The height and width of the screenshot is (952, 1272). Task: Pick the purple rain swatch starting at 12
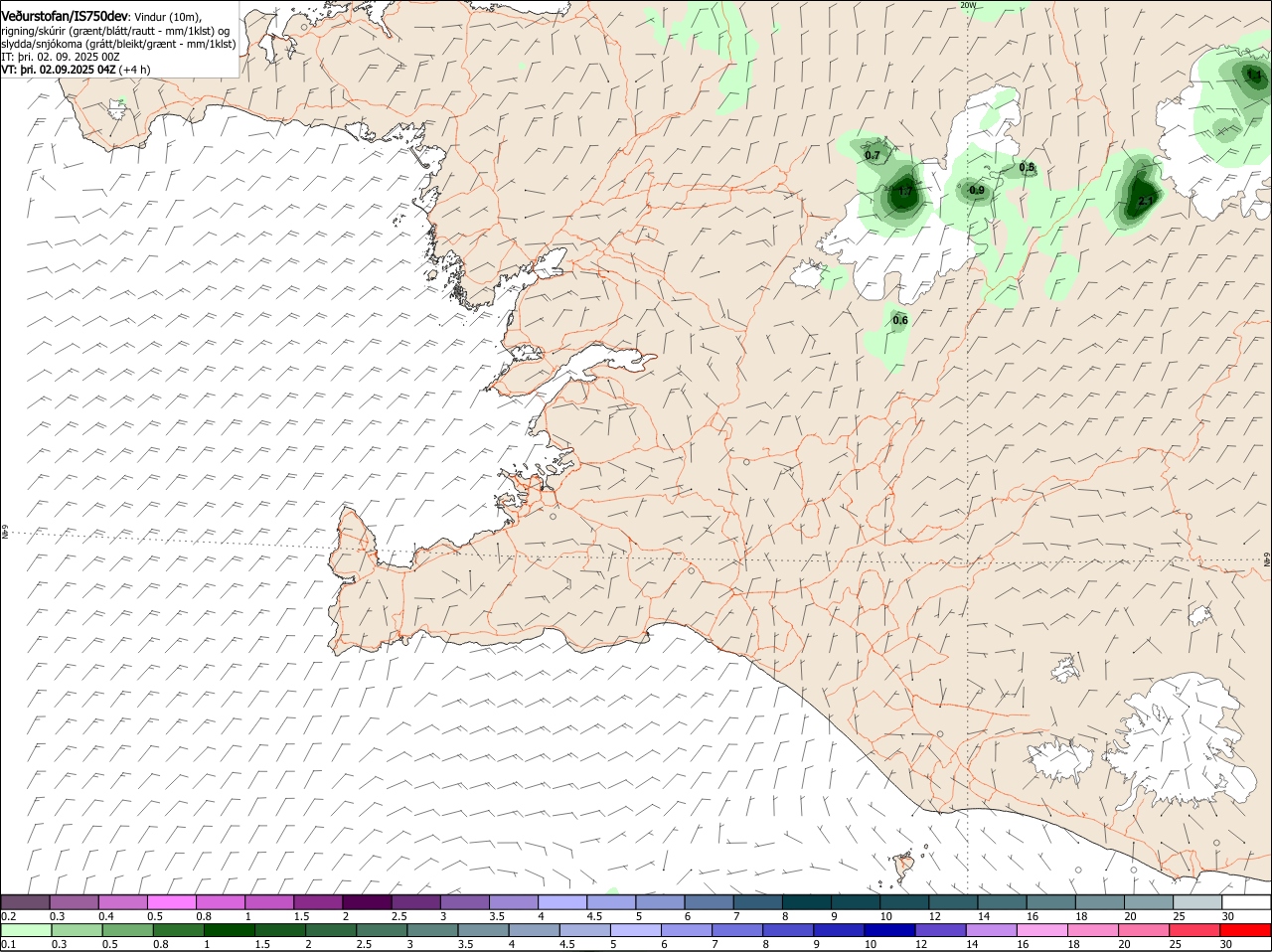(940, 930)
